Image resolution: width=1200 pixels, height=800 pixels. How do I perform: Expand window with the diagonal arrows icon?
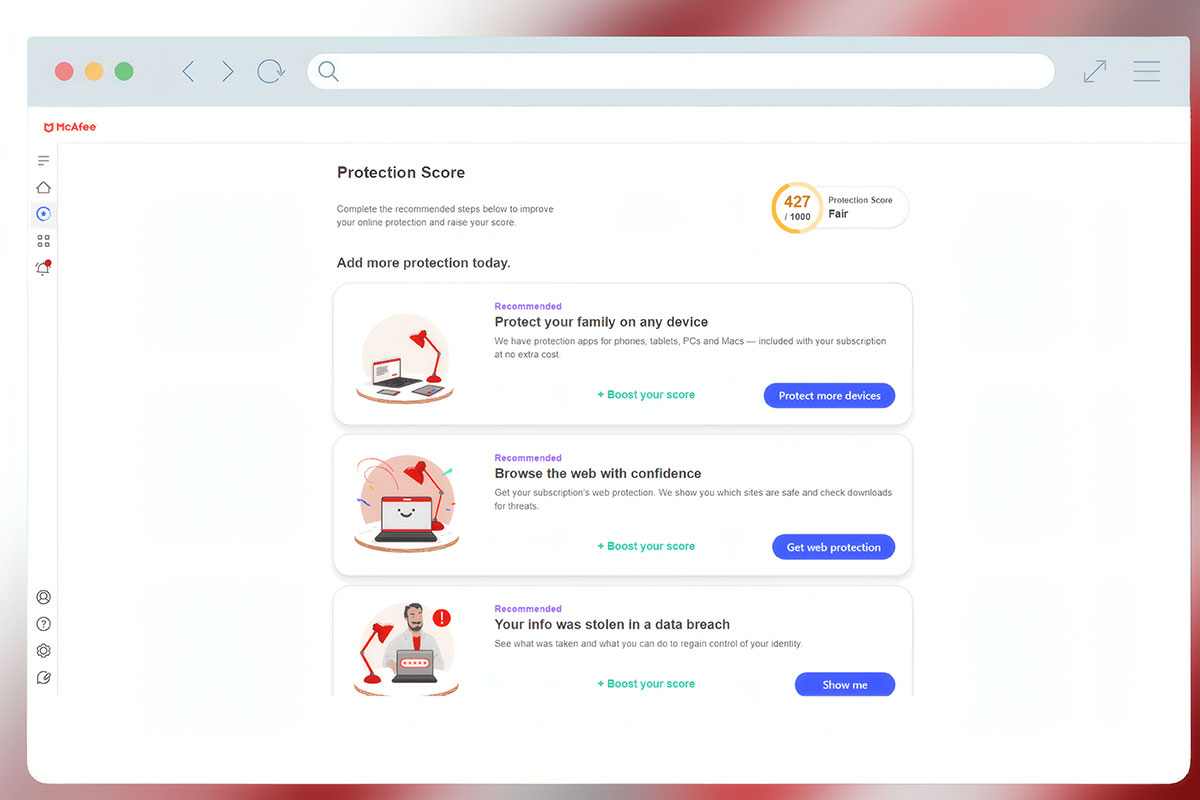point(1095,71)
